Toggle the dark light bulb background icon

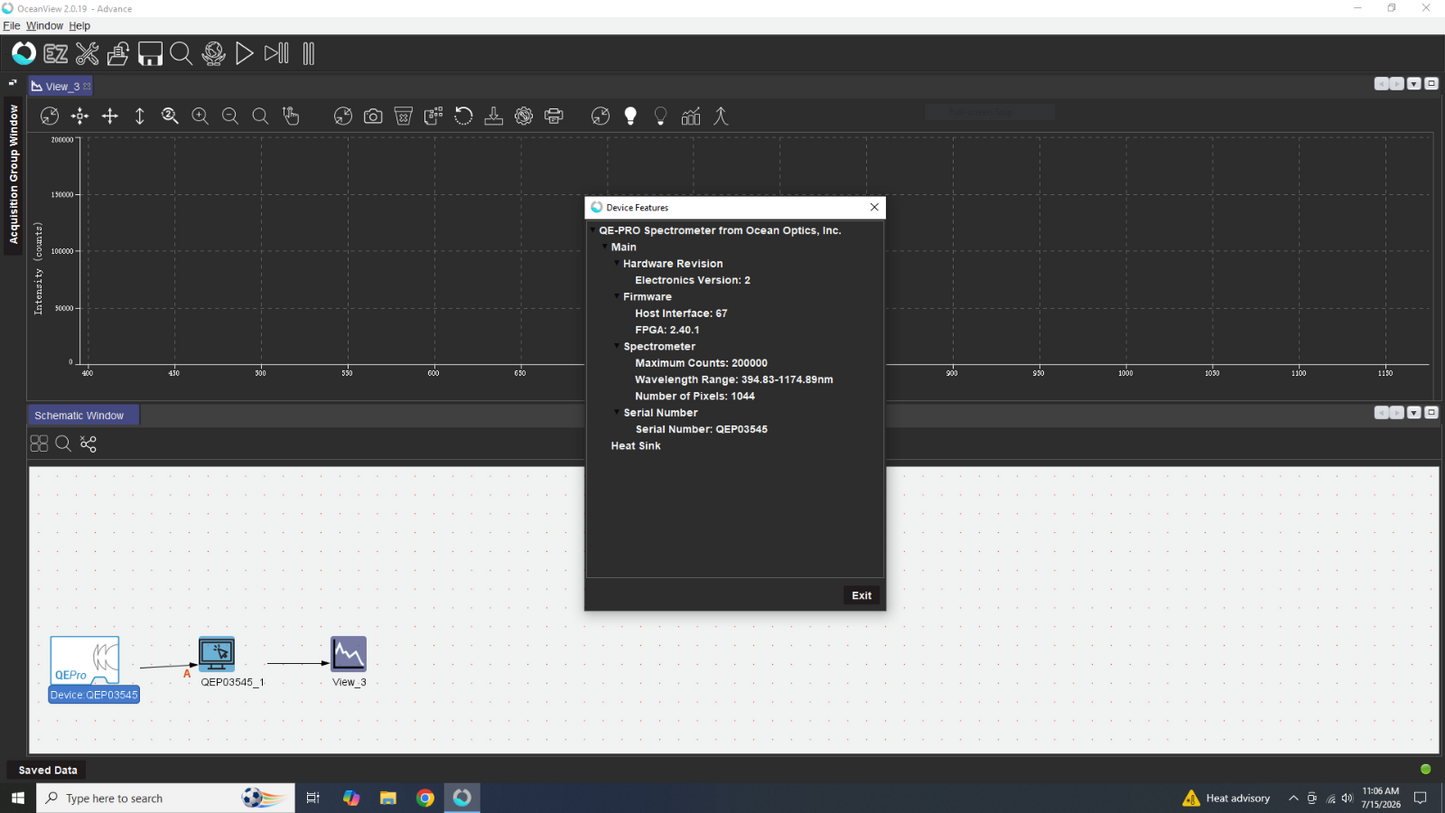click(x=660, y=117)
